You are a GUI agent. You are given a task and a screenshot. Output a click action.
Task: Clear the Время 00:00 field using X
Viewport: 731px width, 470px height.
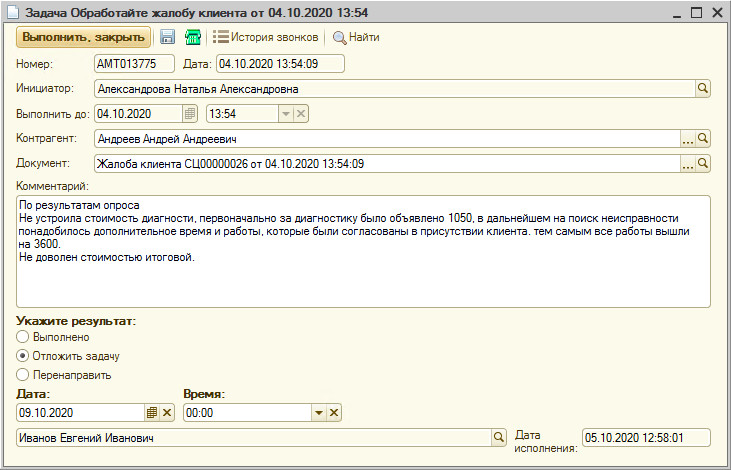(335, 412)
